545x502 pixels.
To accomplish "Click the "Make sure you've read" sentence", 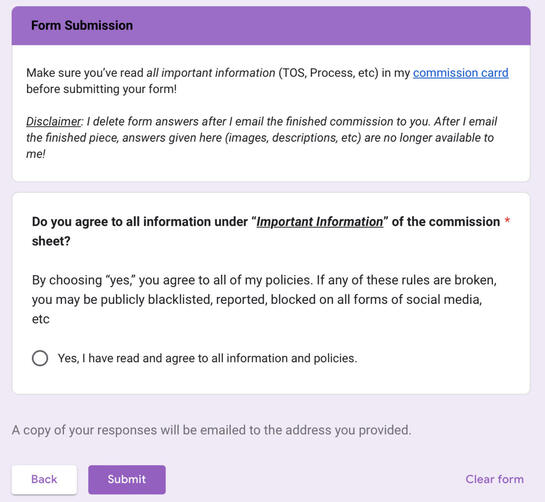I will coord(268,81).
